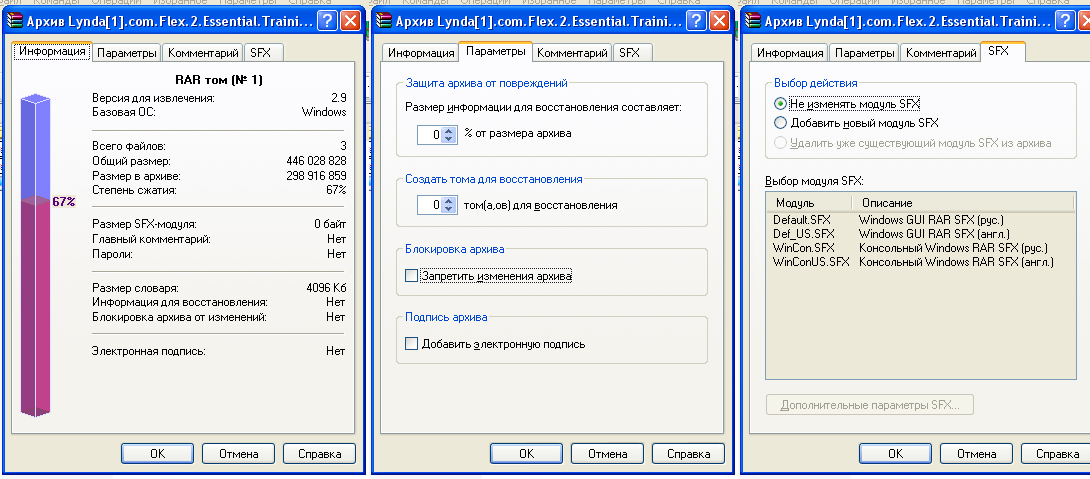
Task: Decrease recovery record percent with down arrow
Action: pyautogui.click(x=448, y=138)
